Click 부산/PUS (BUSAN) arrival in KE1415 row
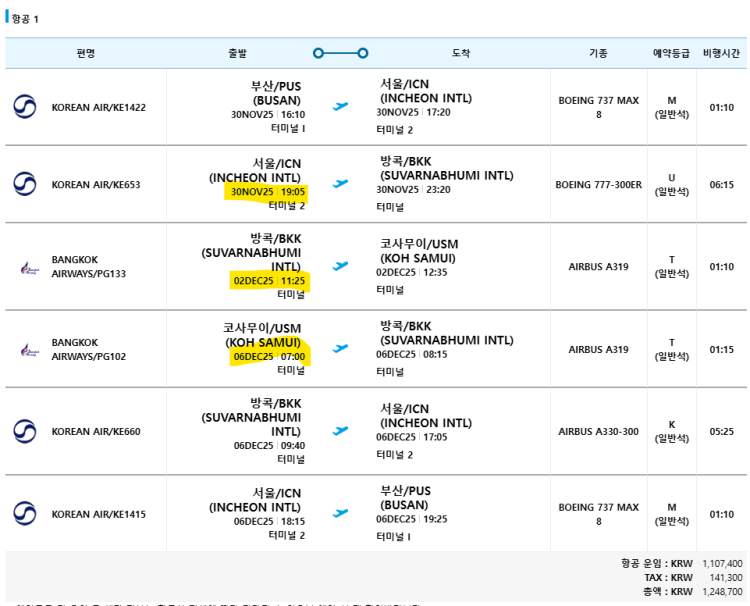 [405, 498]
